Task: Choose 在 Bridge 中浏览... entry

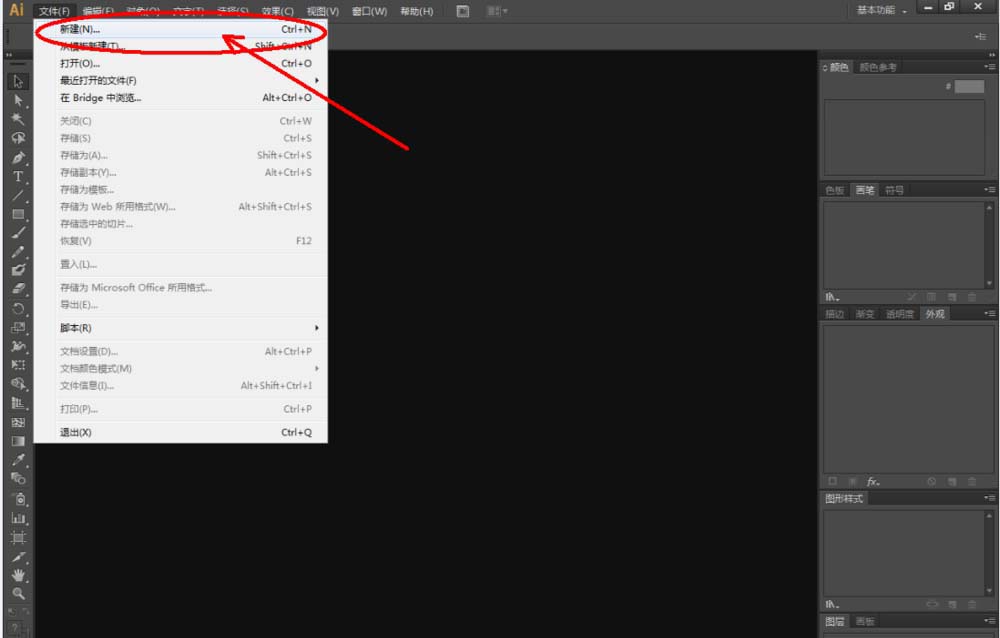Action: [181, 98]
